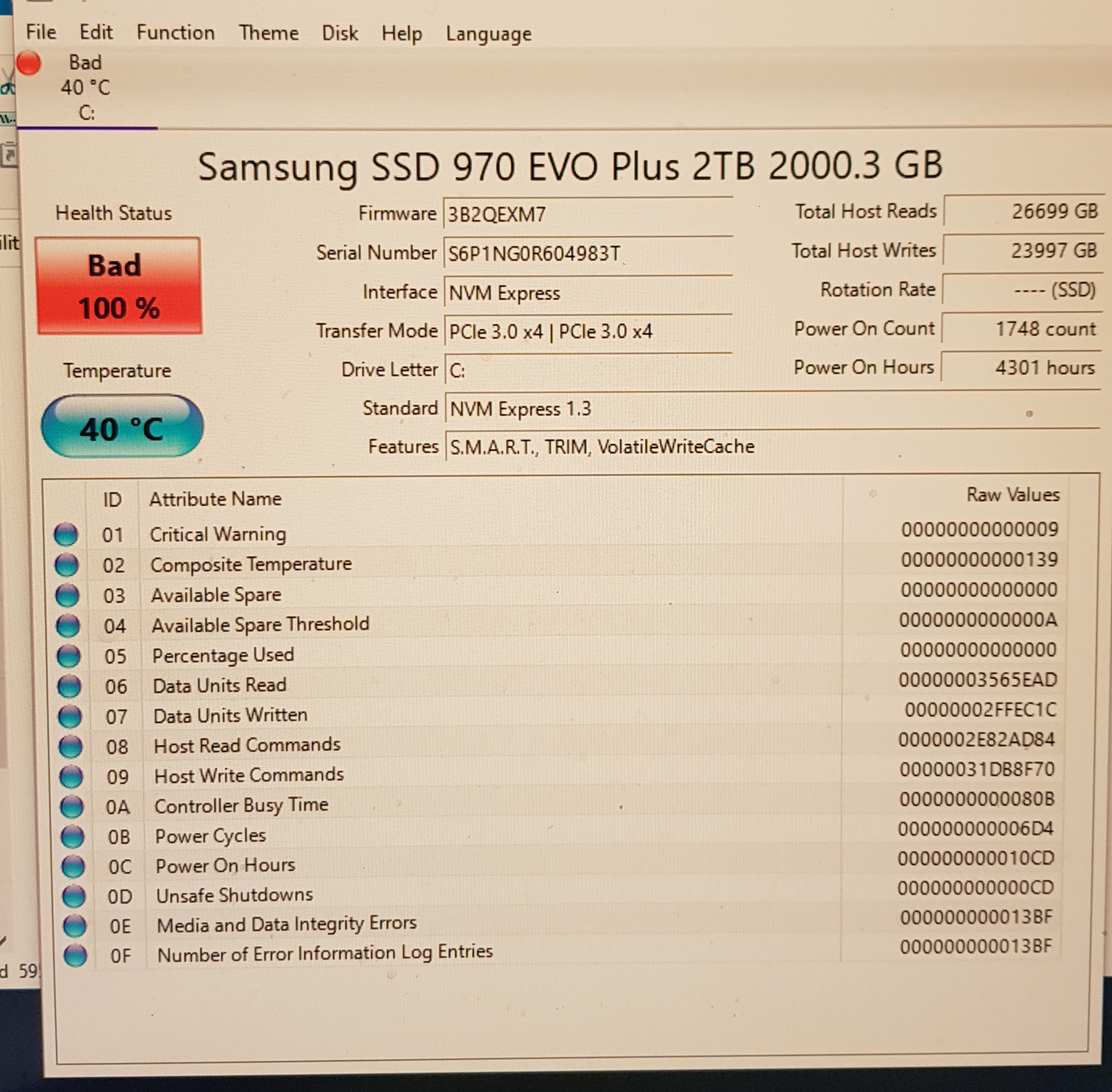Screen dimensions: 1112x1092
Task: Click status orb for 0C Power On Hours row
Action: click(x=73, y=867)
